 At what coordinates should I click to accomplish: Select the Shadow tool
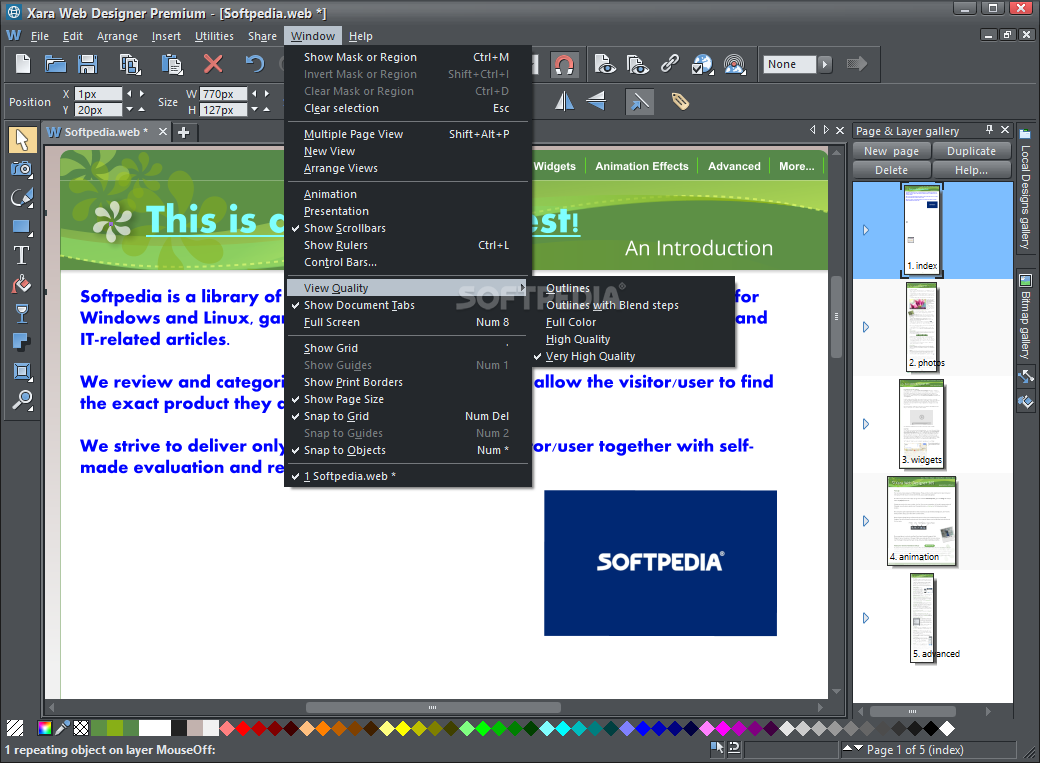click(x=22, y=342)
